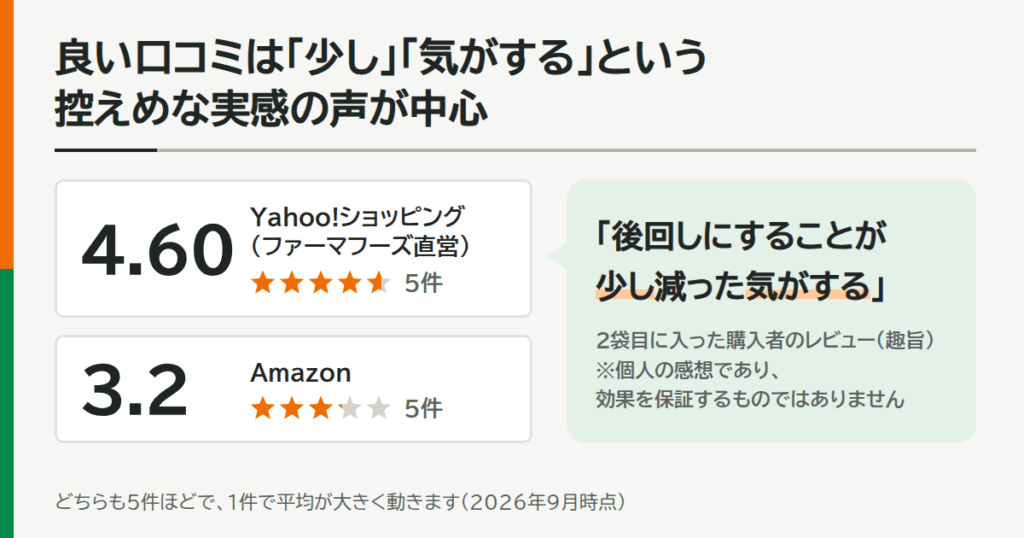Click the orange accent bar on left edge
The width and height of the screenshot is (1024, 538).
pos(7,134)
